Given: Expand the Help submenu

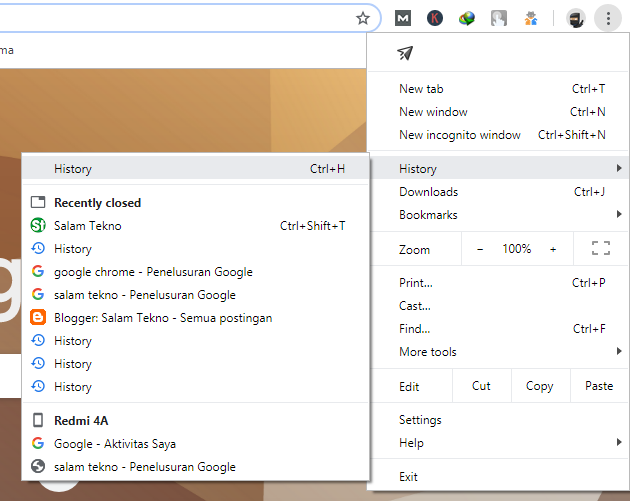Looking at the screenshot, I should pyautogui.click(x=498, y=443).
